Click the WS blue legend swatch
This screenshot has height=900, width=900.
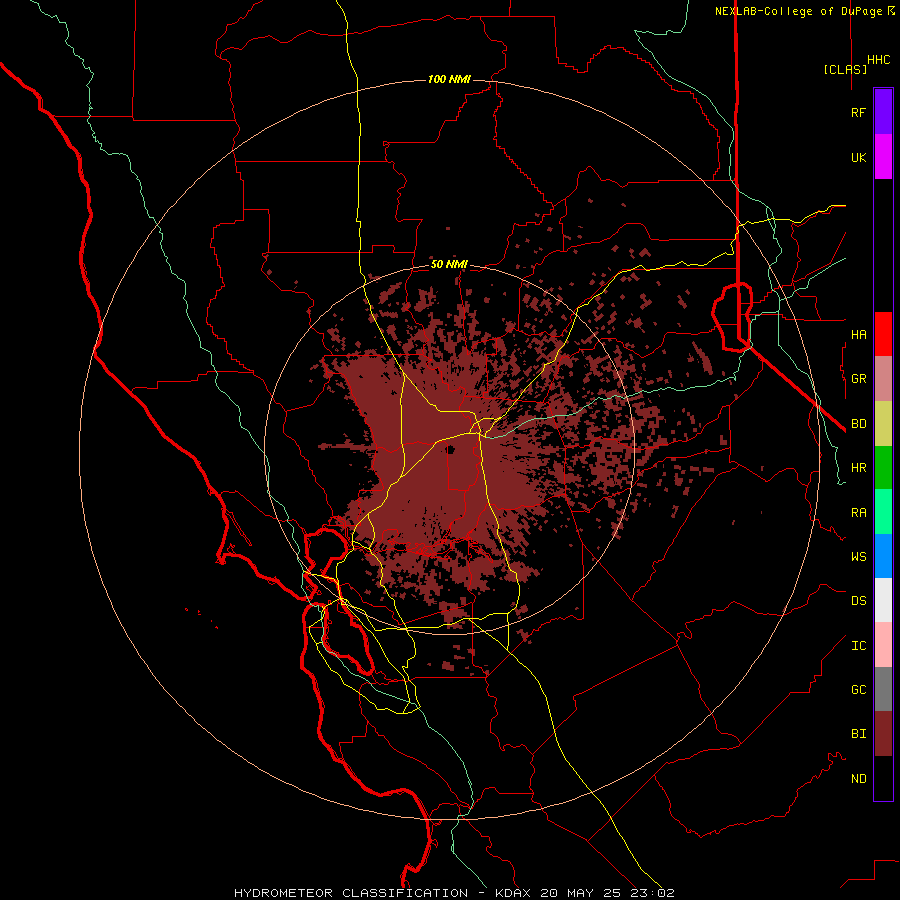(x=883, y=556)
